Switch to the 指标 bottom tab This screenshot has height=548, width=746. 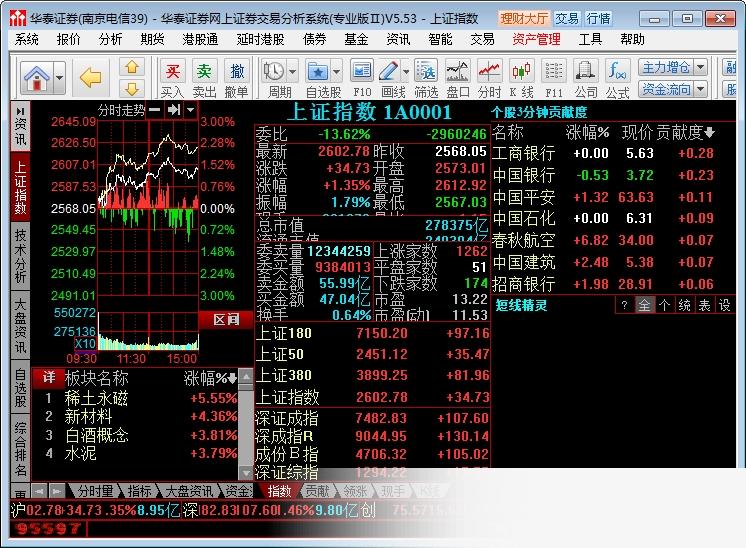pyautogui.click(x=139, y=490)
